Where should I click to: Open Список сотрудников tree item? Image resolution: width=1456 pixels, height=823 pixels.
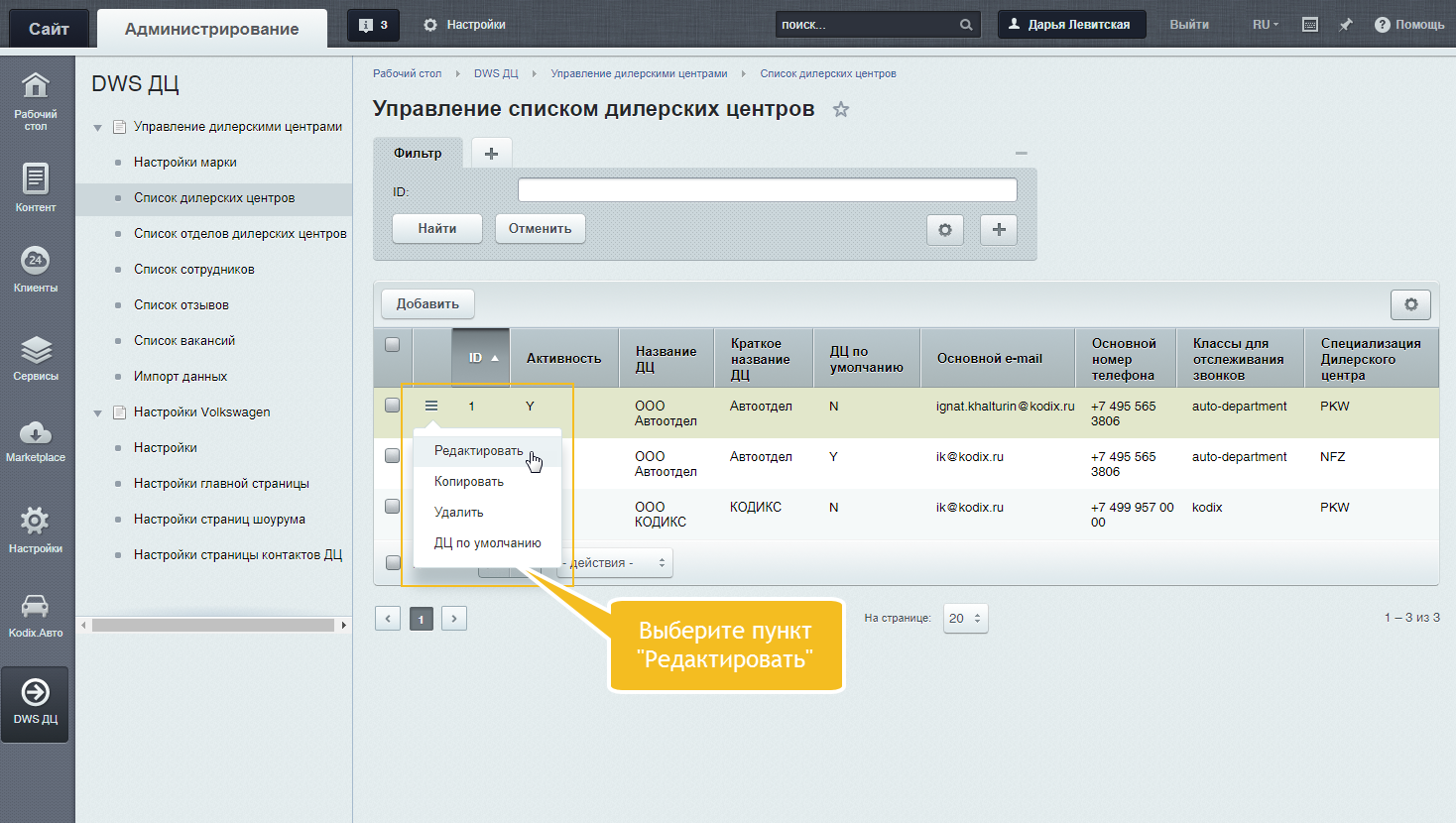194,270
